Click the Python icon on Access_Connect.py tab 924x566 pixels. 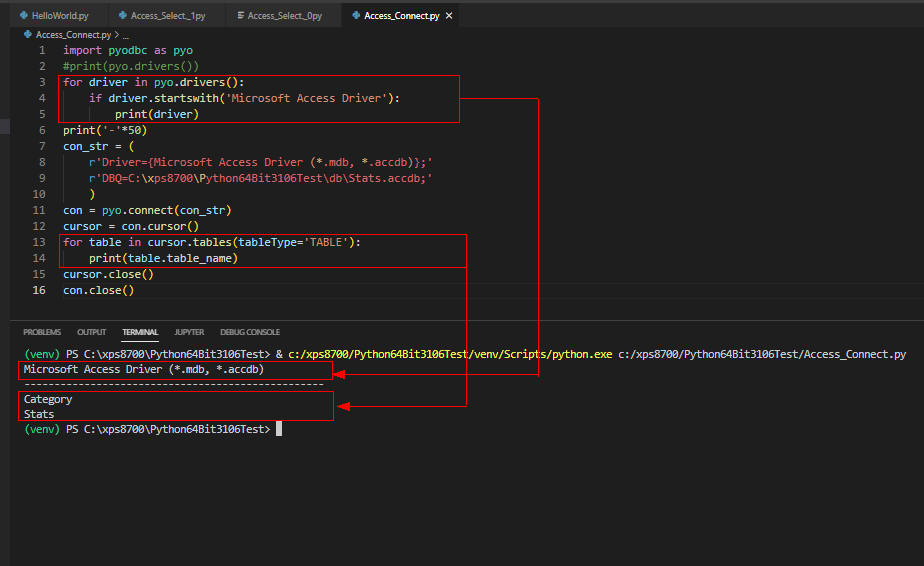point(356,15)
